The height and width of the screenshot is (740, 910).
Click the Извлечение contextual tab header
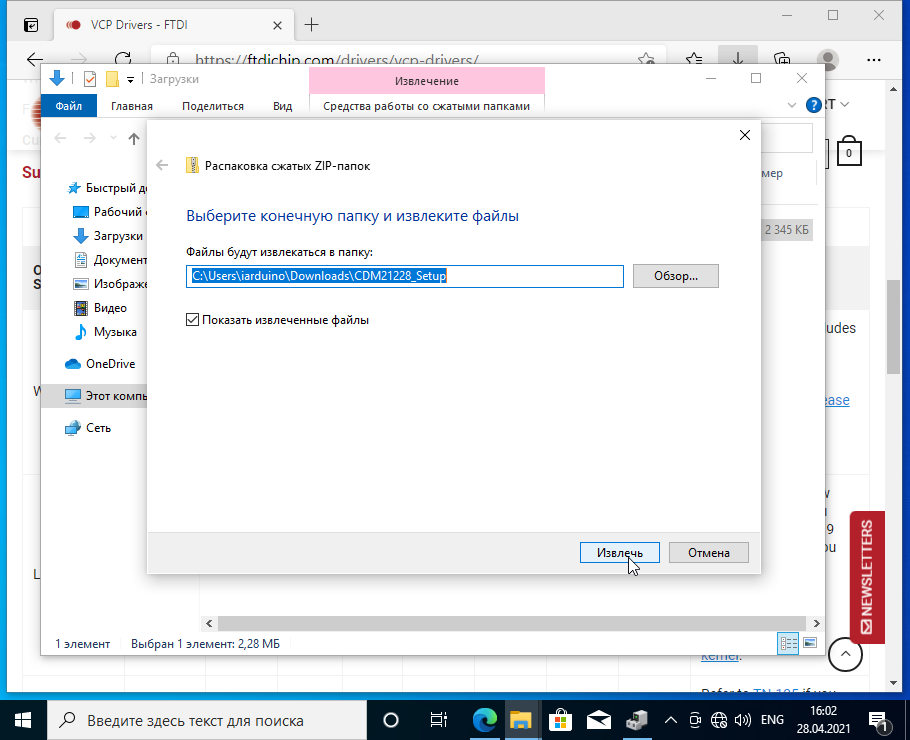(x=427, y=81)
